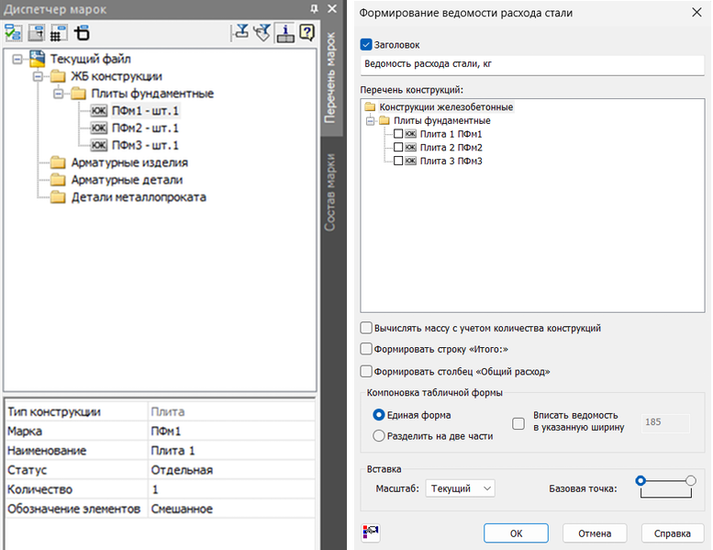Select Разделить на две части radio button

pos(378,436)
